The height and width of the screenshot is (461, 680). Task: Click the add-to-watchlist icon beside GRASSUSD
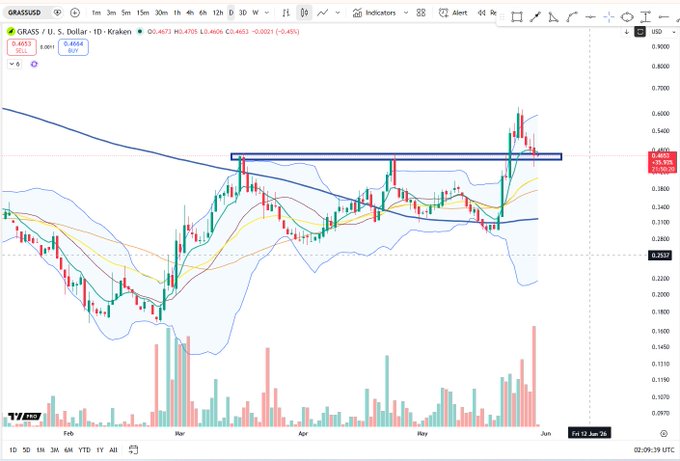tap(57, 13)
